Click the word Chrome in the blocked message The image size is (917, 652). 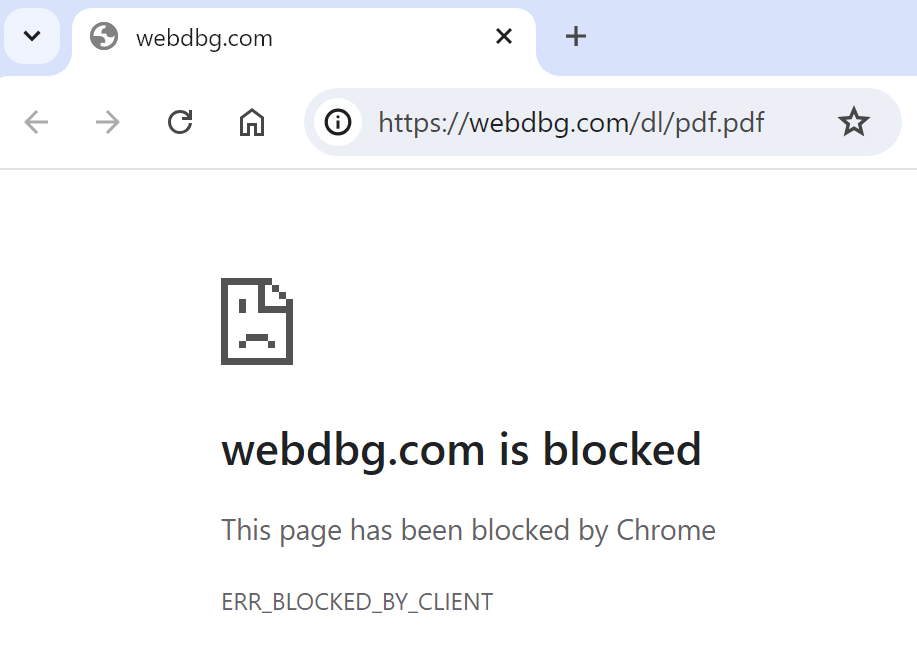[x=666, y=530]
